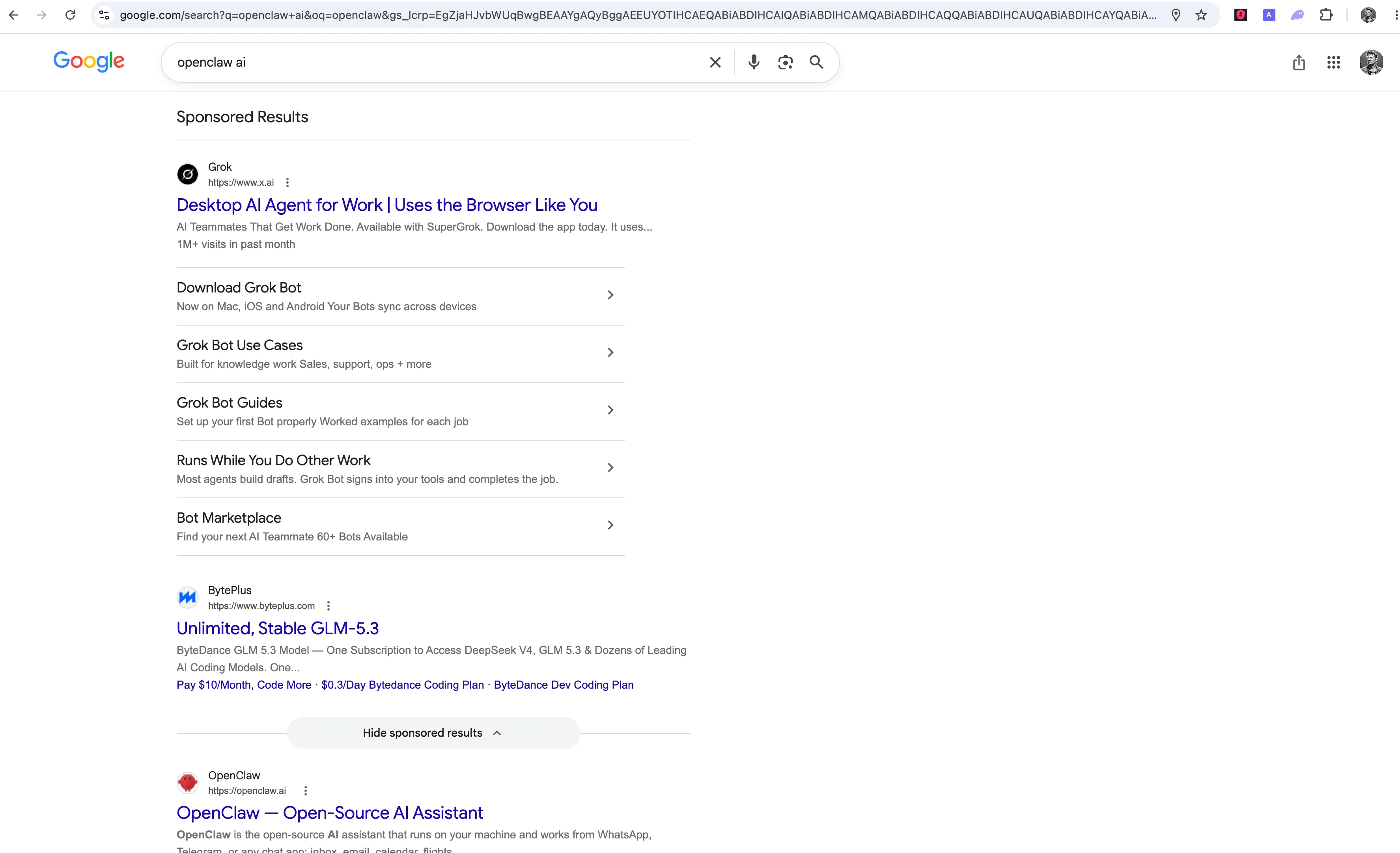Screen dimensions: 1400x853
Task: Click the share icon on Google header
Action: (x=1299, y=62)
